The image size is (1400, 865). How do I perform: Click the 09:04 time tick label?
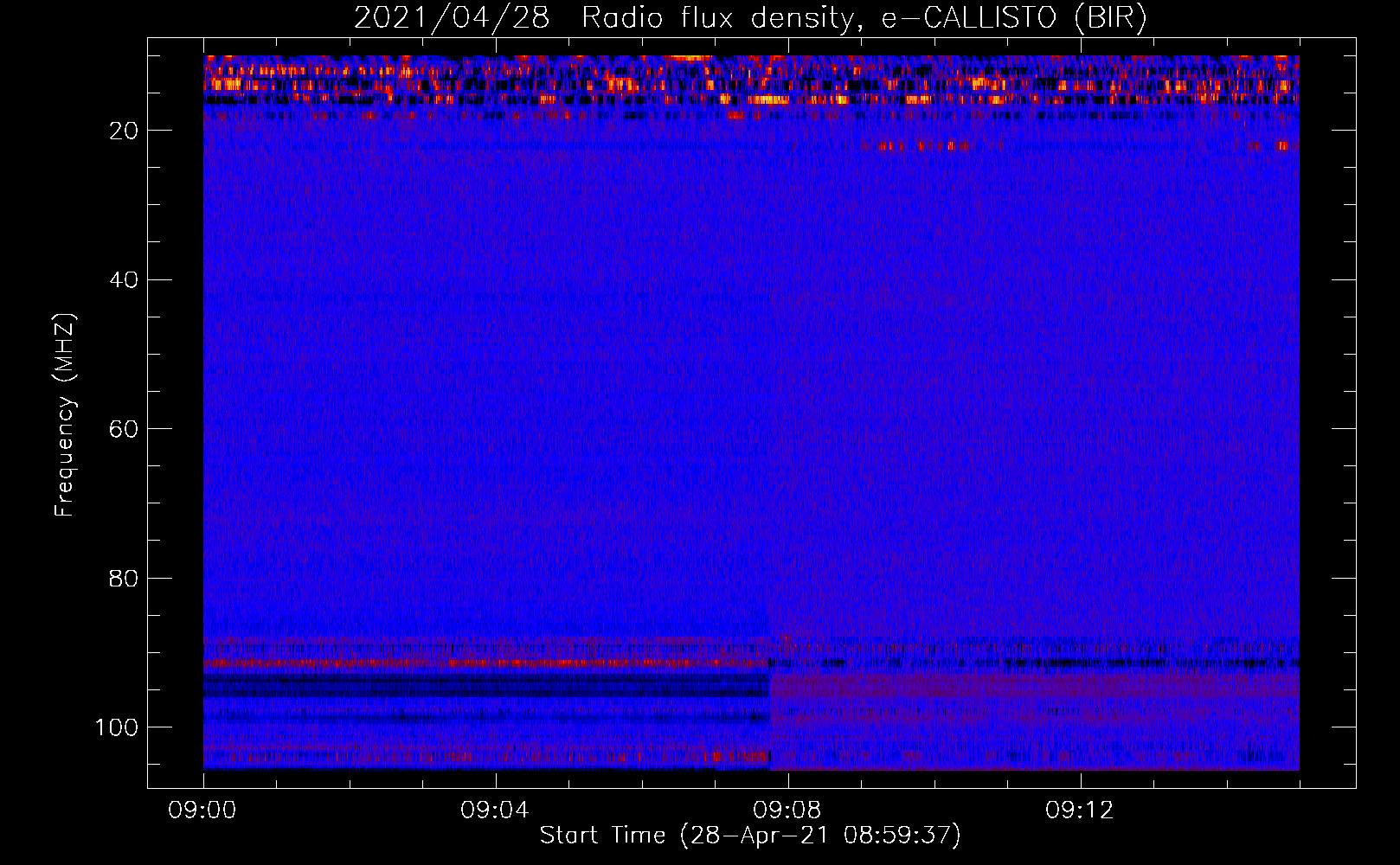(495, 811)
